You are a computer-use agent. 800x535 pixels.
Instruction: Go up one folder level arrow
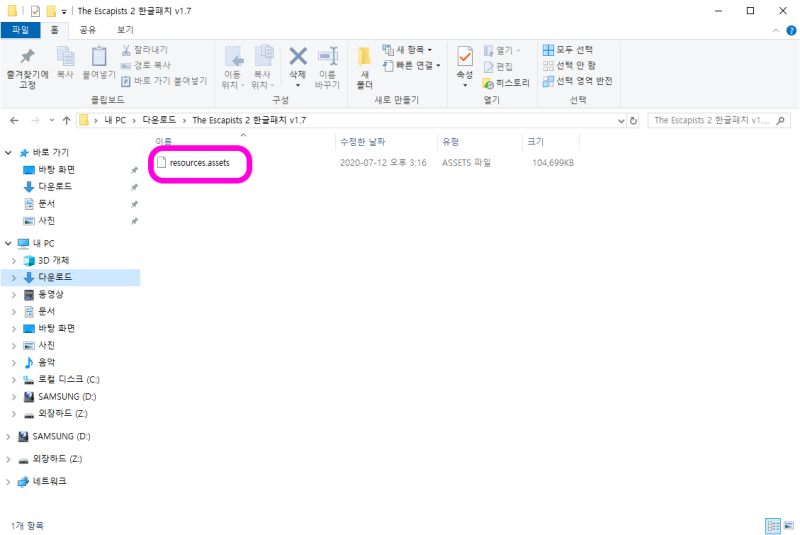coord(66,120)
